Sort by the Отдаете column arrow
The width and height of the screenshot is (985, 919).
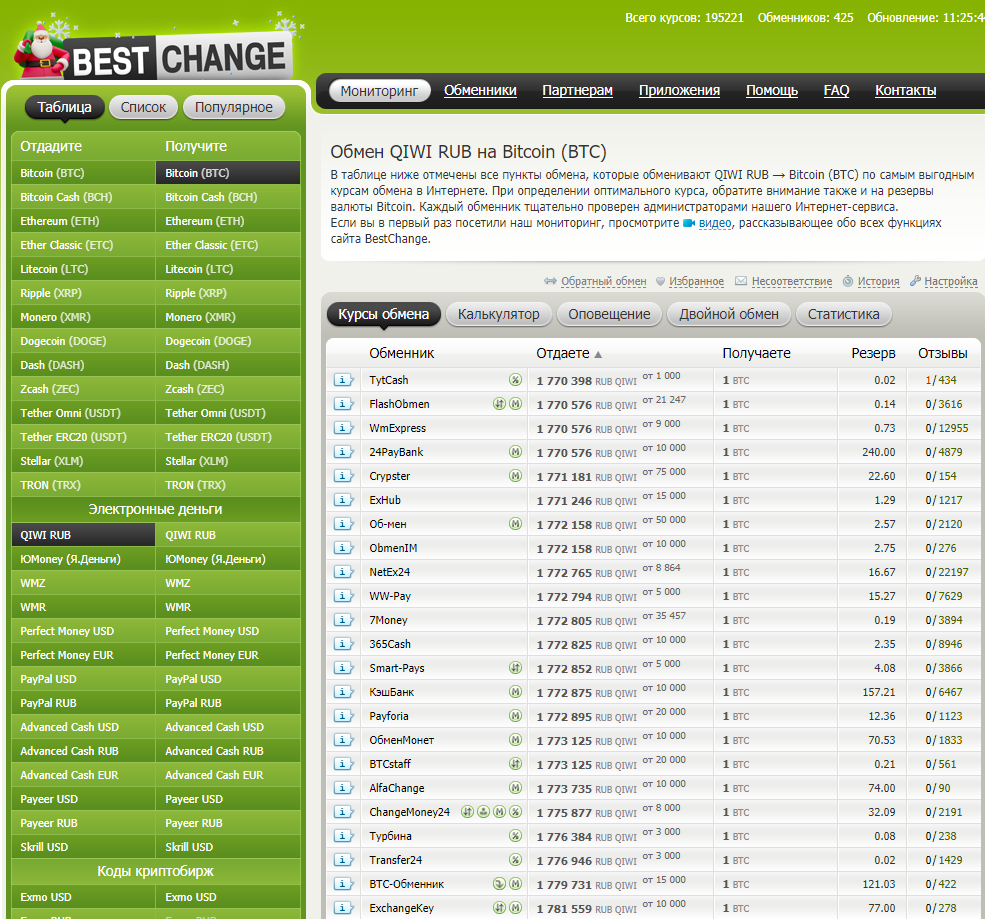point(598,354)
